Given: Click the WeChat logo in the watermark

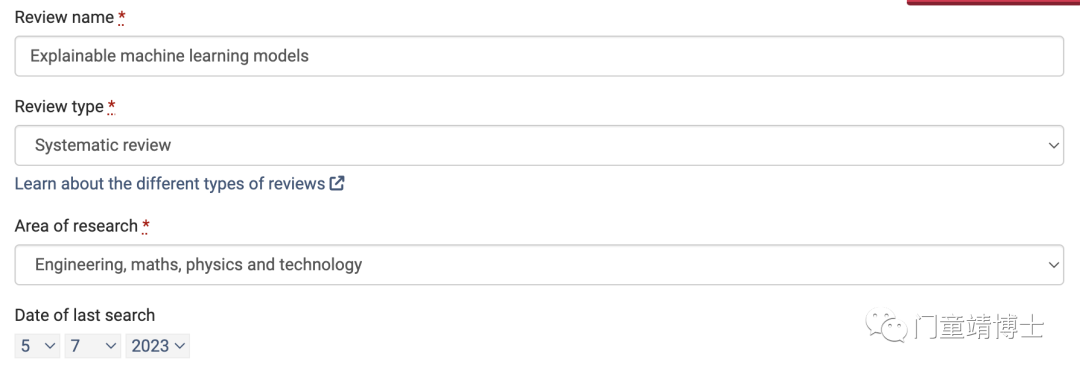Looking at the screenshot, I should tap(886, 326).
